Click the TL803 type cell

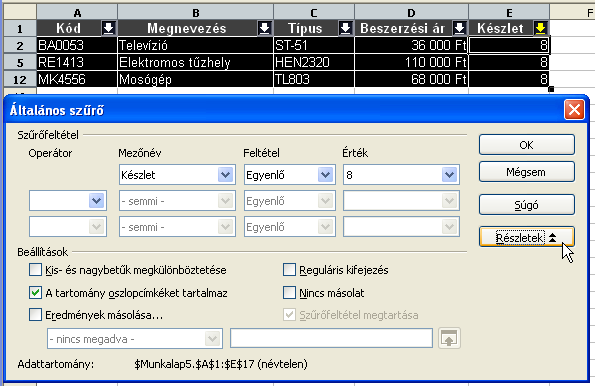314,79
